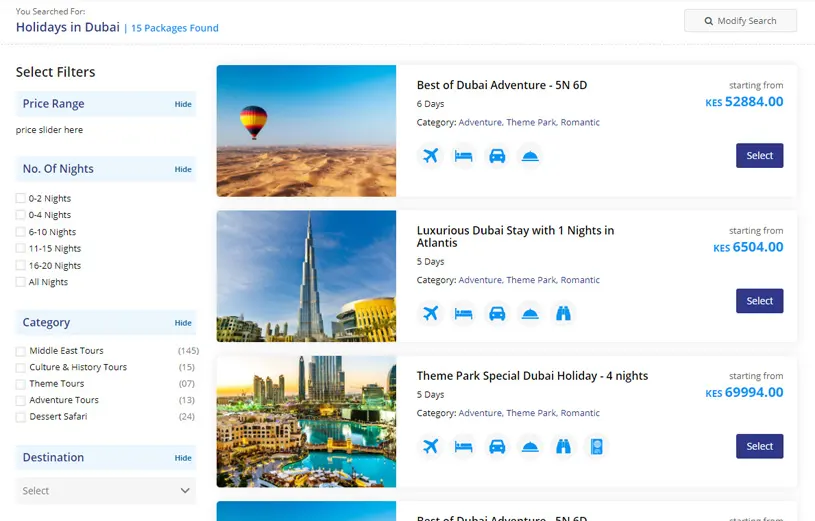This screenshot has height=521, width=815.
Task: Click Burj Khalifa package image
Action: click(306, 276)
